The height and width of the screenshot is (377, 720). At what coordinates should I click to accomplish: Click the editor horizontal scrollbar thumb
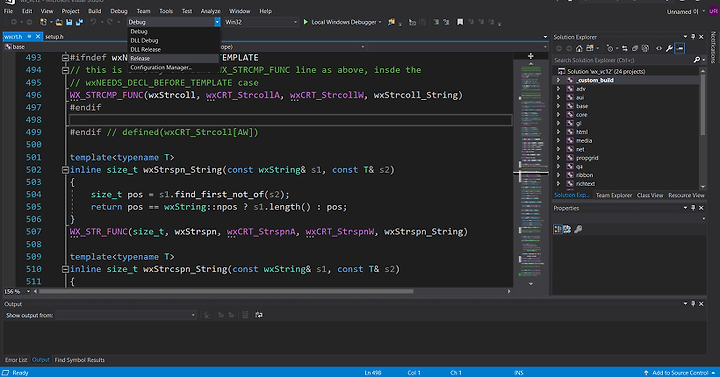click(x=226, y=291)
